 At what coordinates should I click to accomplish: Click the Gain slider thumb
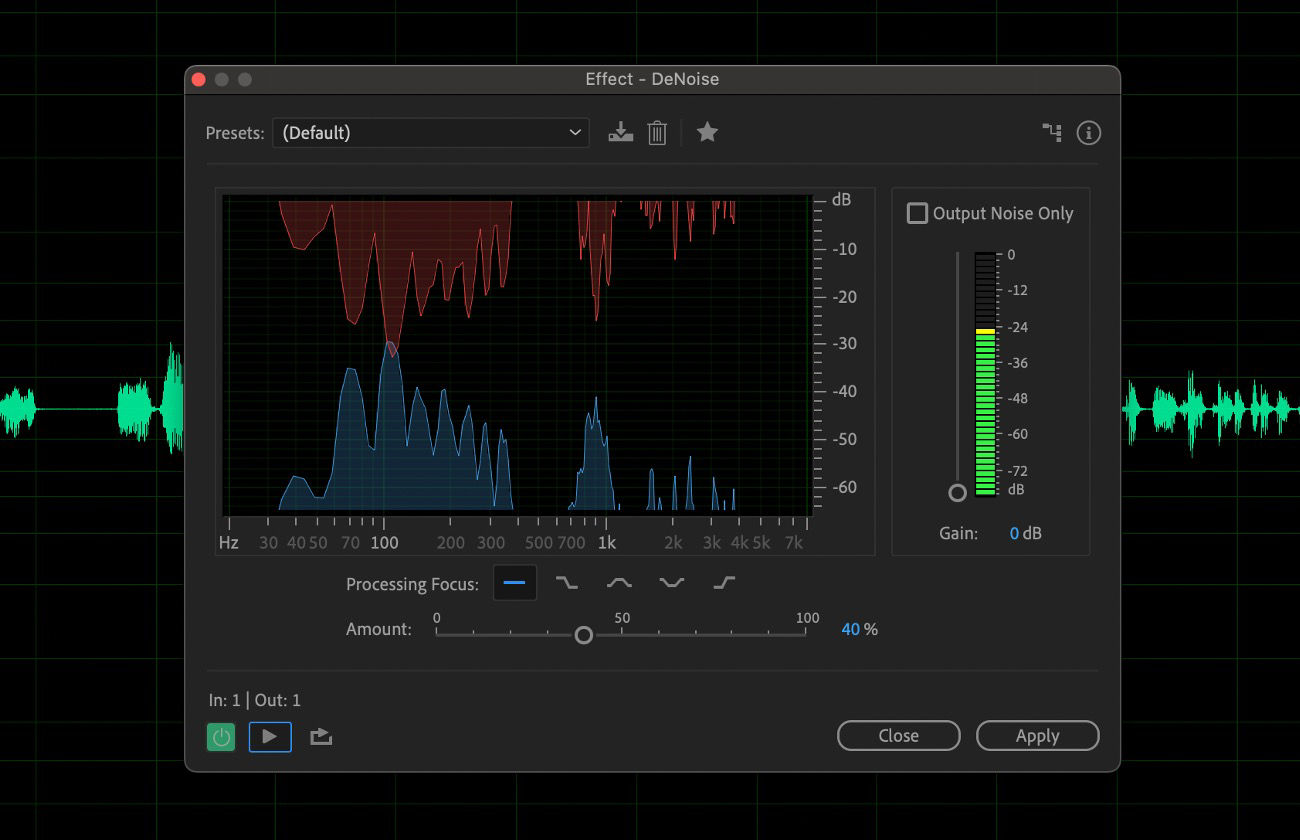point(957,492)
